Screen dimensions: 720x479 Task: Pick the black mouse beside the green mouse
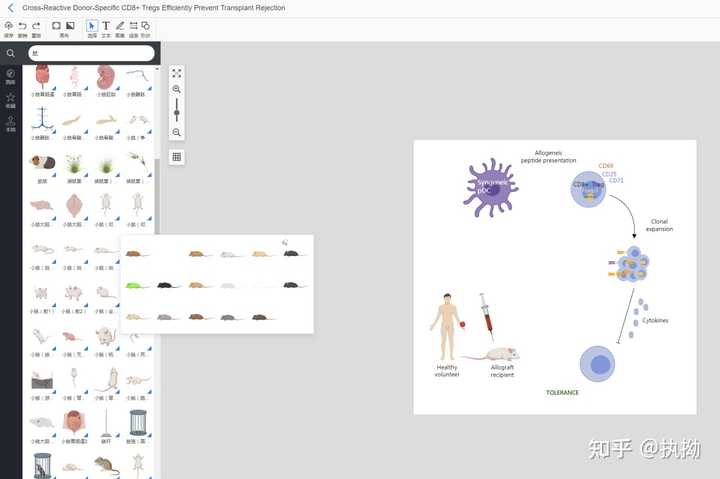click(168, 286)
